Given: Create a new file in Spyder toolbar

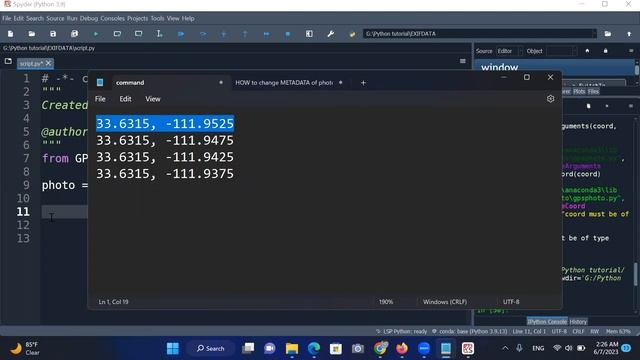Looking at the screenshot, I should tap(11, 34).
